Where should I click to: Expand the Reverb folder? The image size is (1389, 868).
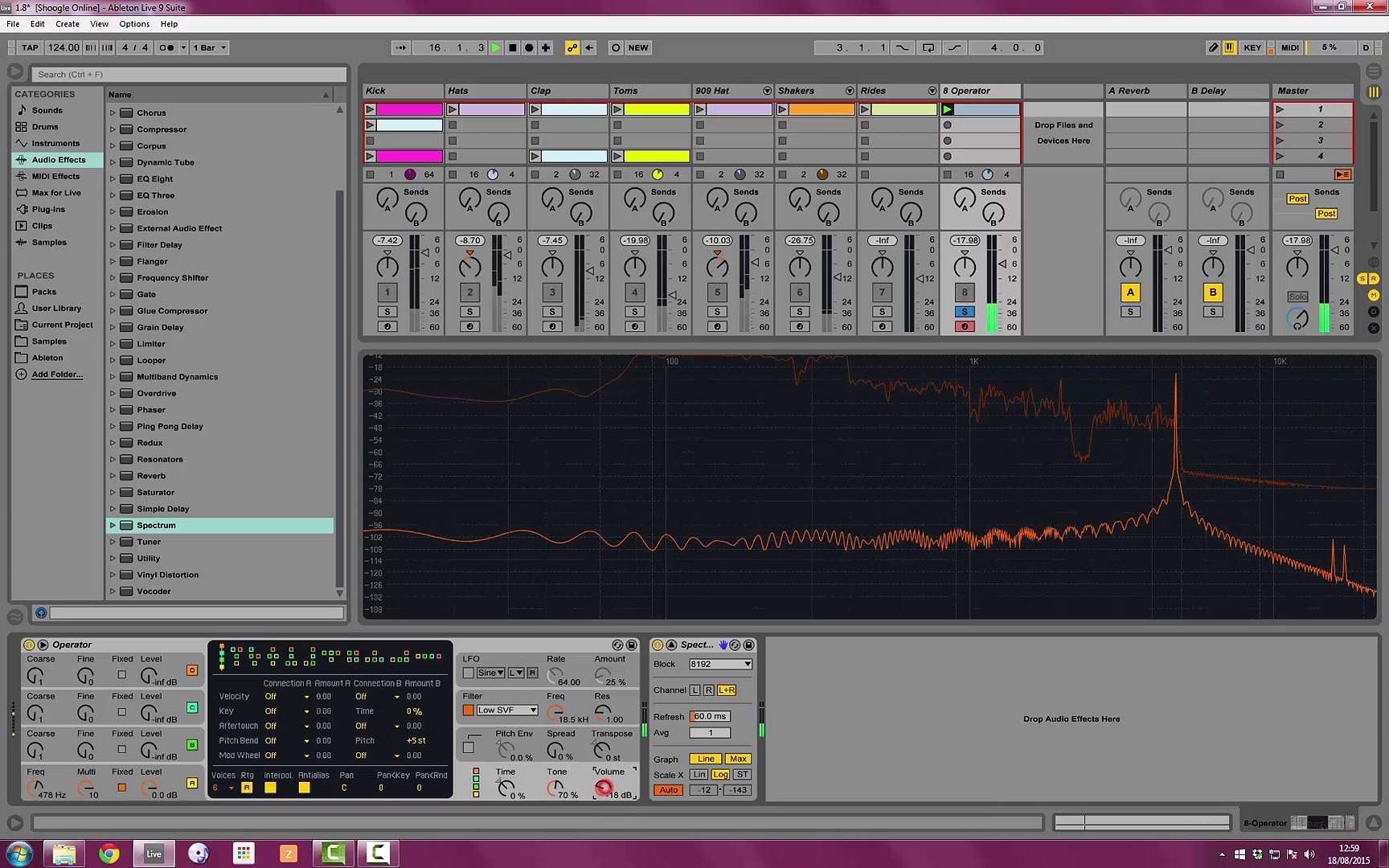(113, 476)
